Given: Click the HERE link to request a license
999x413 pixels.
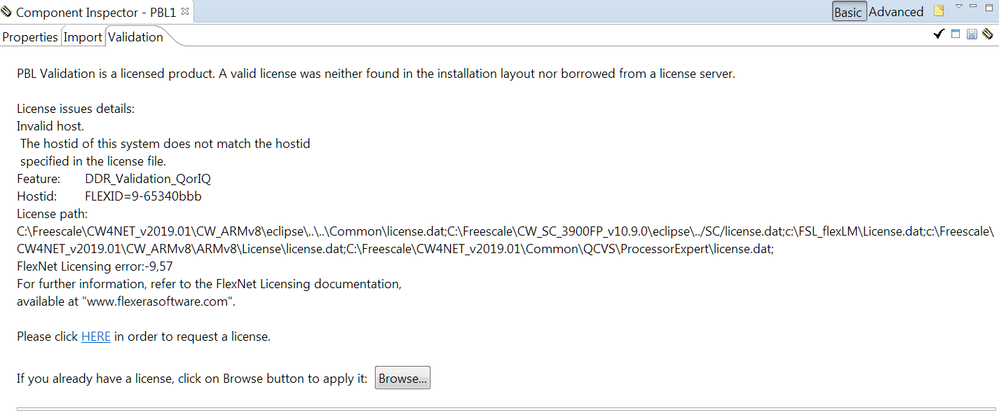Looking at the screenshot, I should coord(96,336).
